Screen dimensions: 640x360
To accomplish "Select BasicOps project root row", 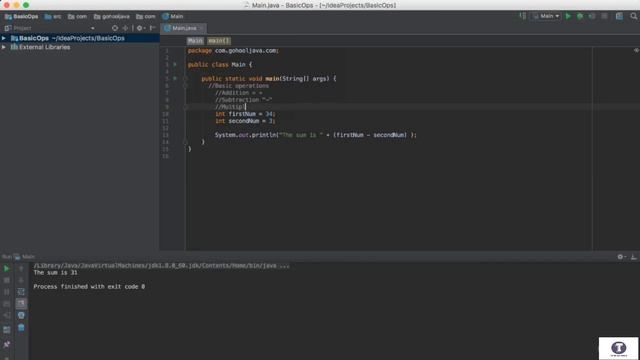I will 80,38.
